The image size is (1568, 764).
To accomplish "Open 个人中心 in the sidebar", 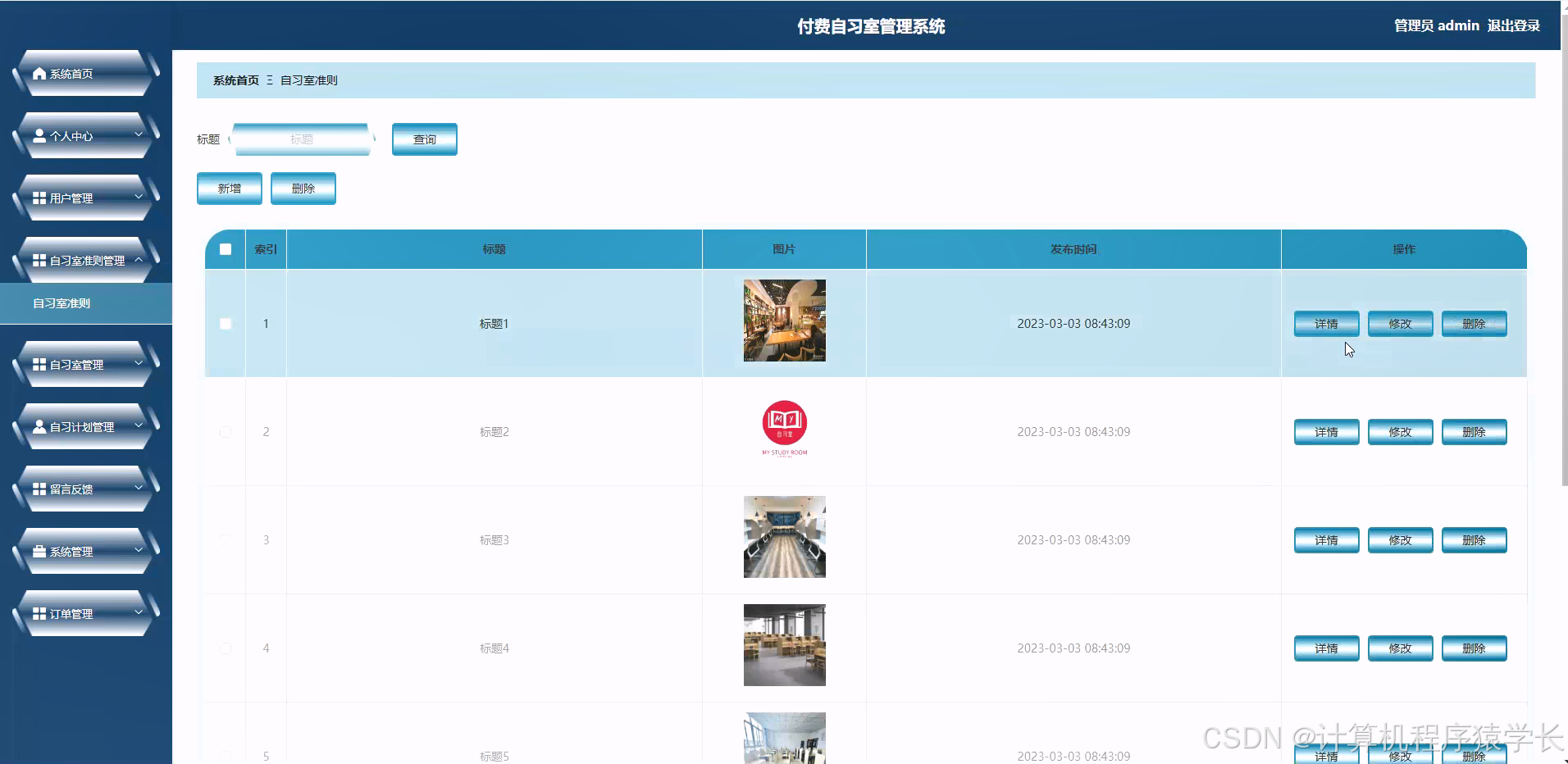I will pyautogui.click(x=86, y=136).
